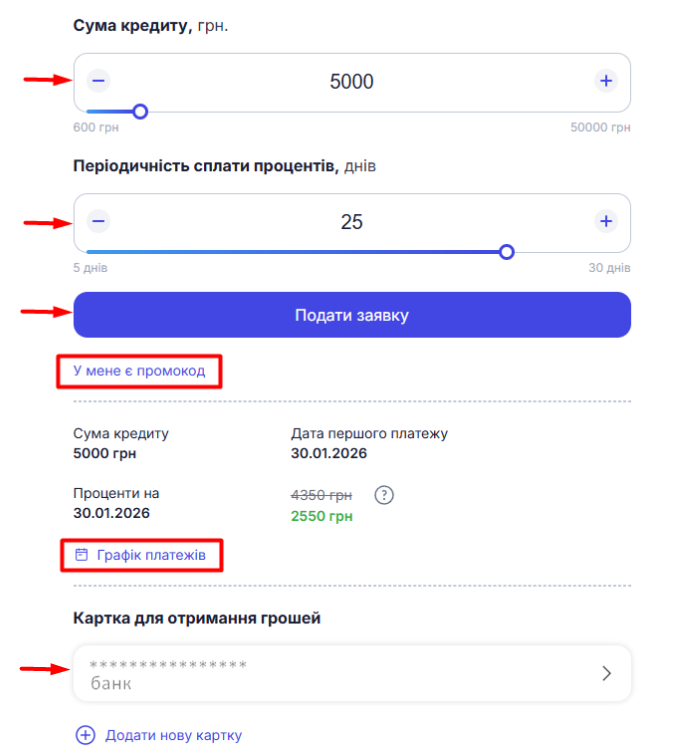Increase the loan amount with the plus button

pos(605,81)
